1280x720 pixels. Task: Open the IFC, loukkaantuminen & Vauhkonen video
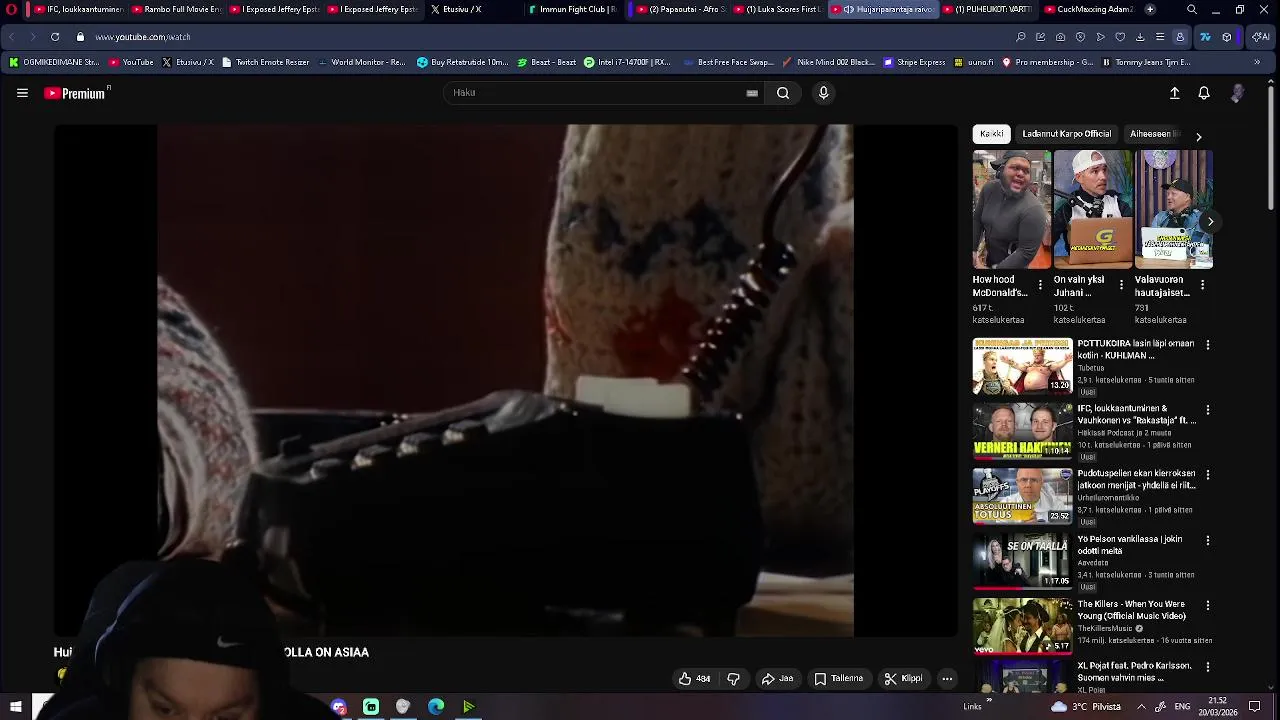pos(1022,431)
